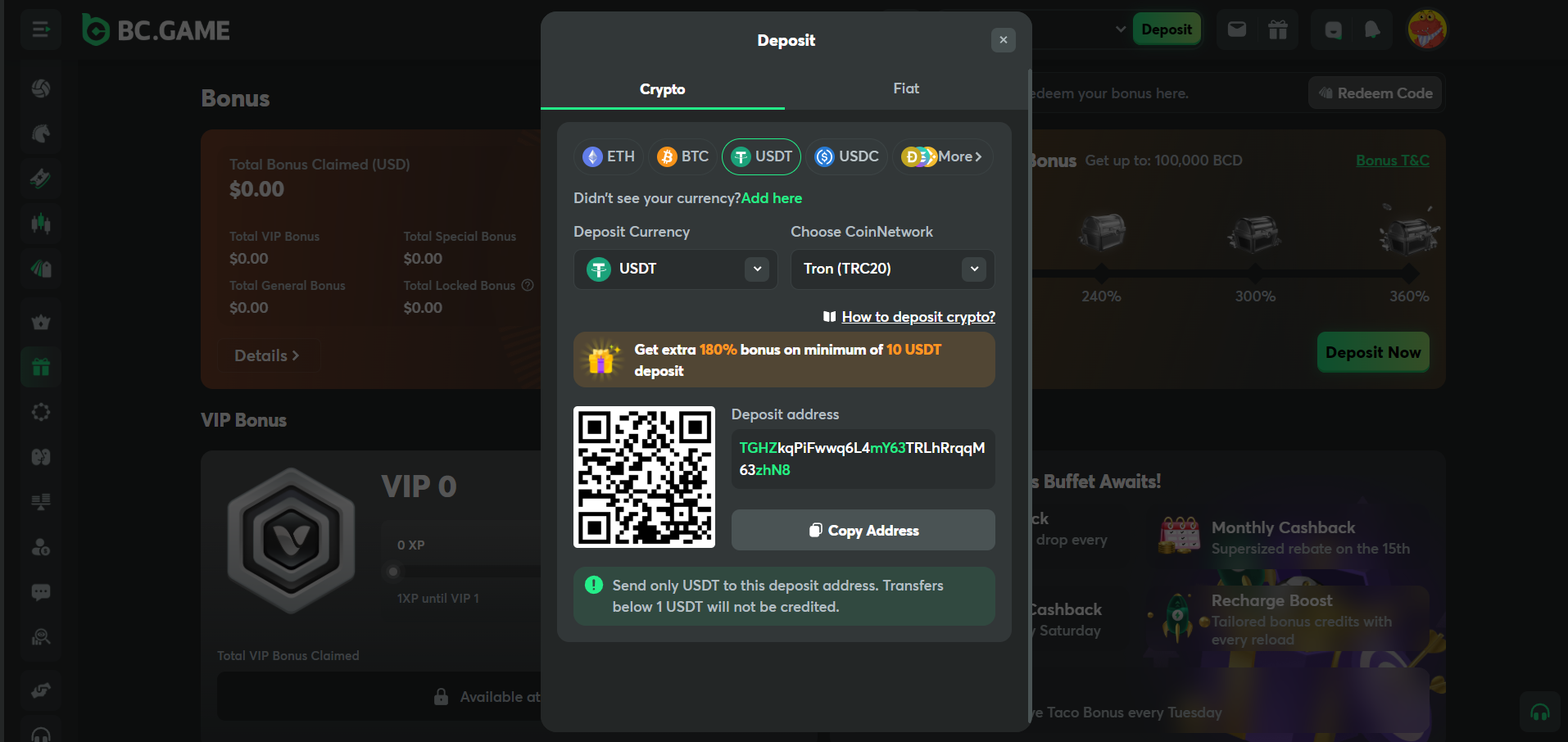Open the mail envelope icon in header
This screenshot has height=742, width=1568.
(1237, 30)
